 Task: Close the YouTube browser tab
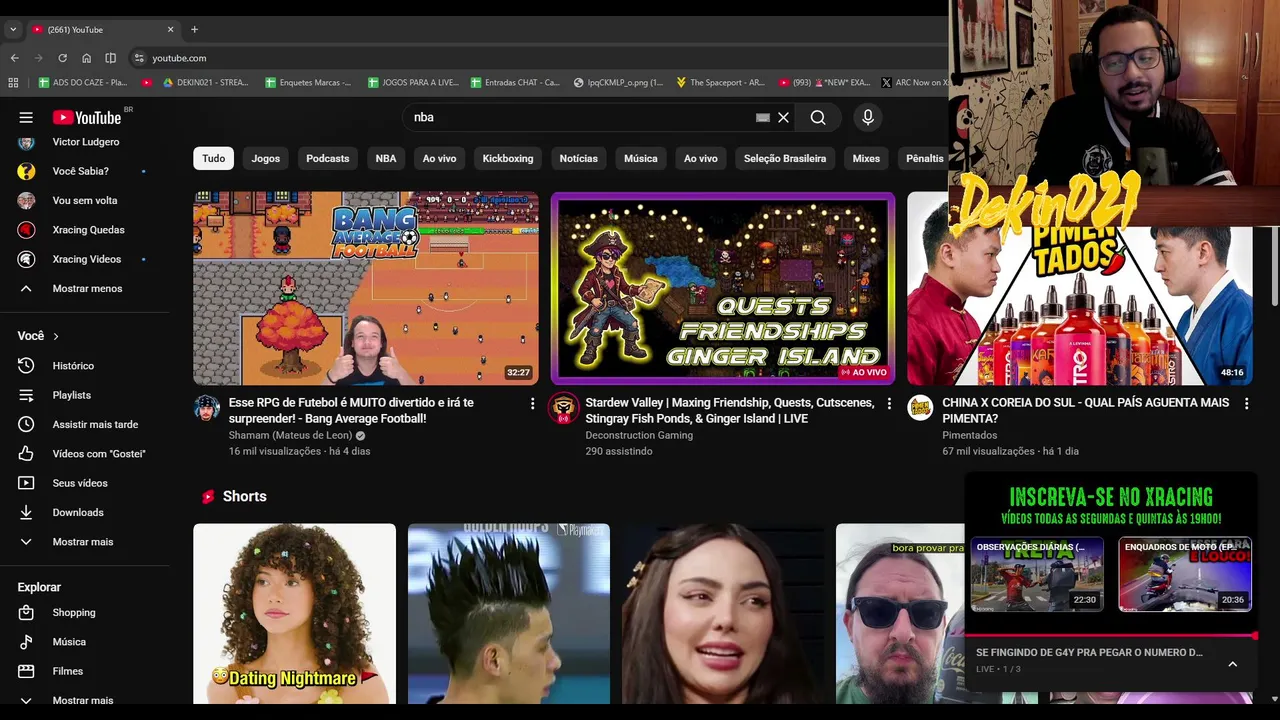(x=170, y=30)
